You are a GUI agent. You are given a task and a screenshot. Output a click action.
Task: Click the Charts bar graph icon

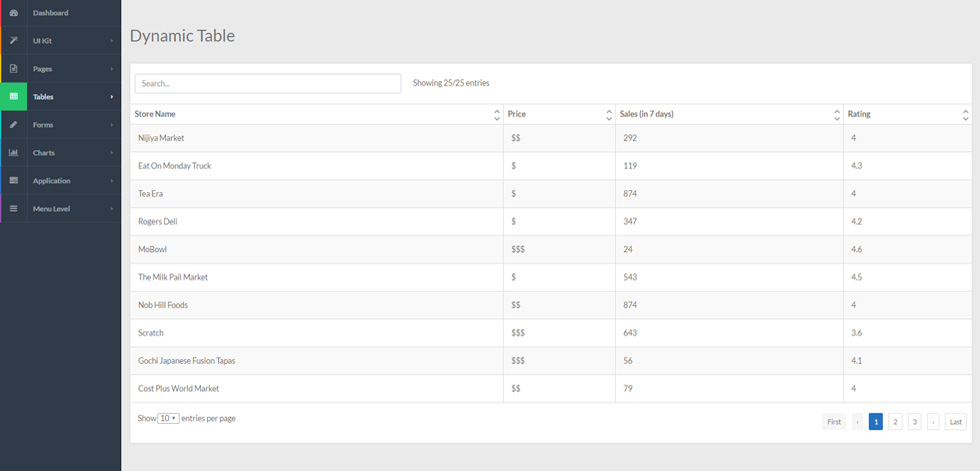(14, 152)
